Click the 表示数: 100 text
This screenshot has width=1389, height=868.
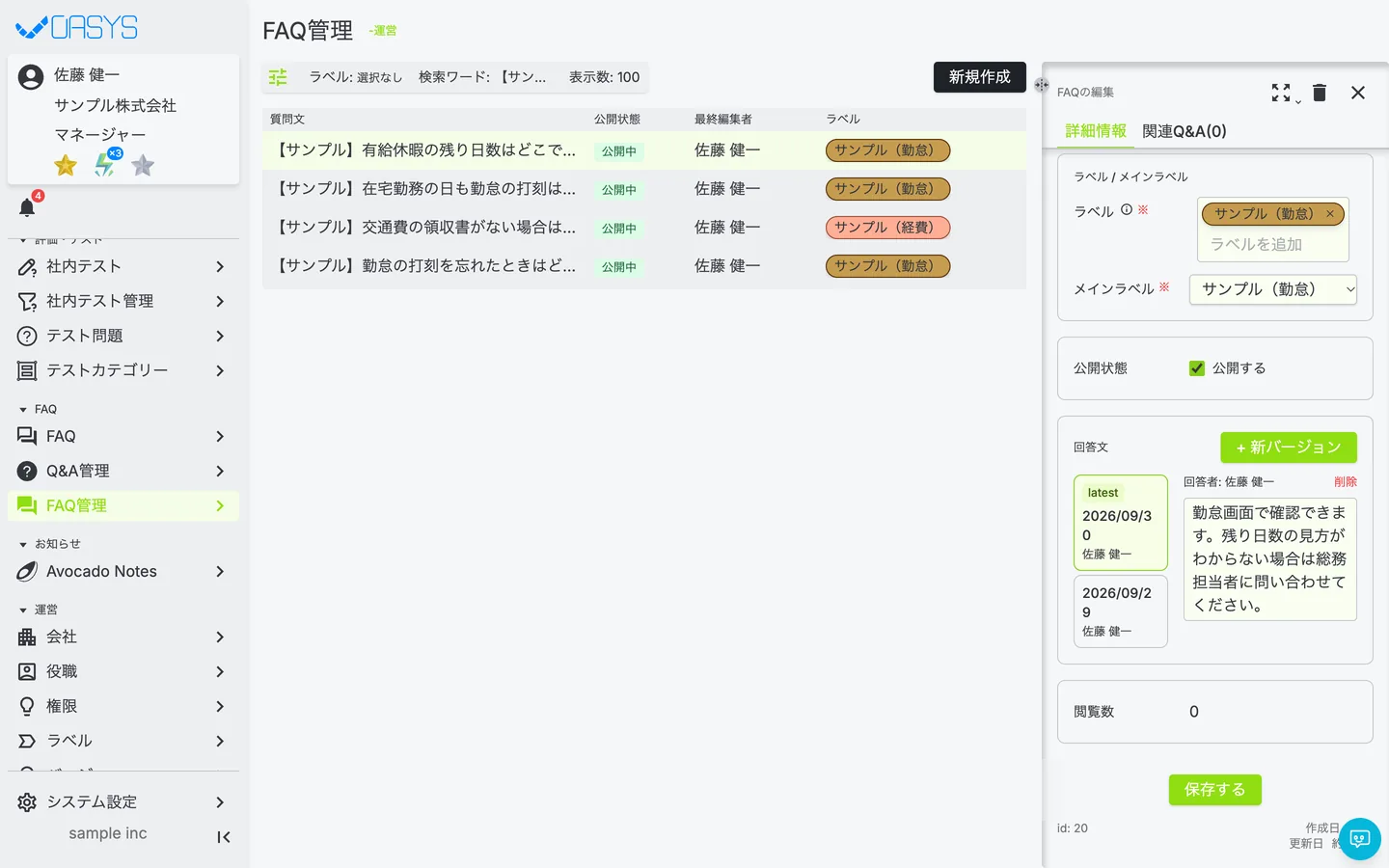tap(604, 77)
